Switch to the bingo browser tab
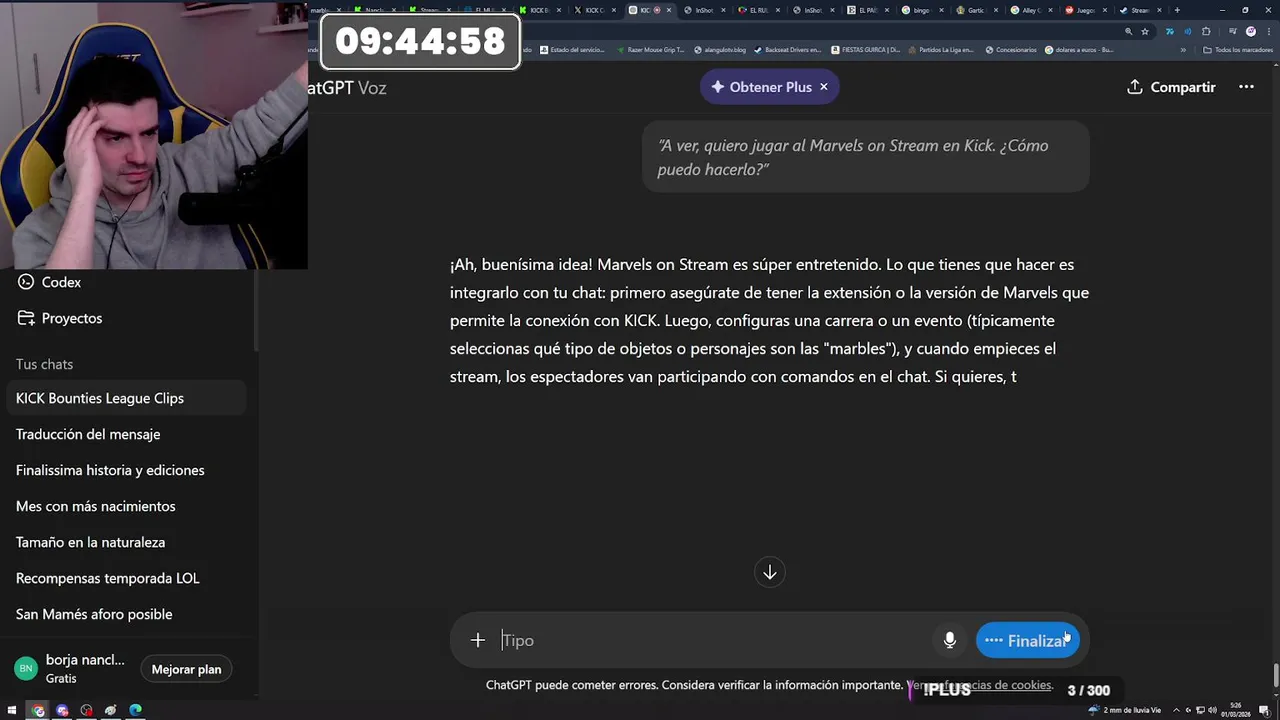 pos(923,10)
